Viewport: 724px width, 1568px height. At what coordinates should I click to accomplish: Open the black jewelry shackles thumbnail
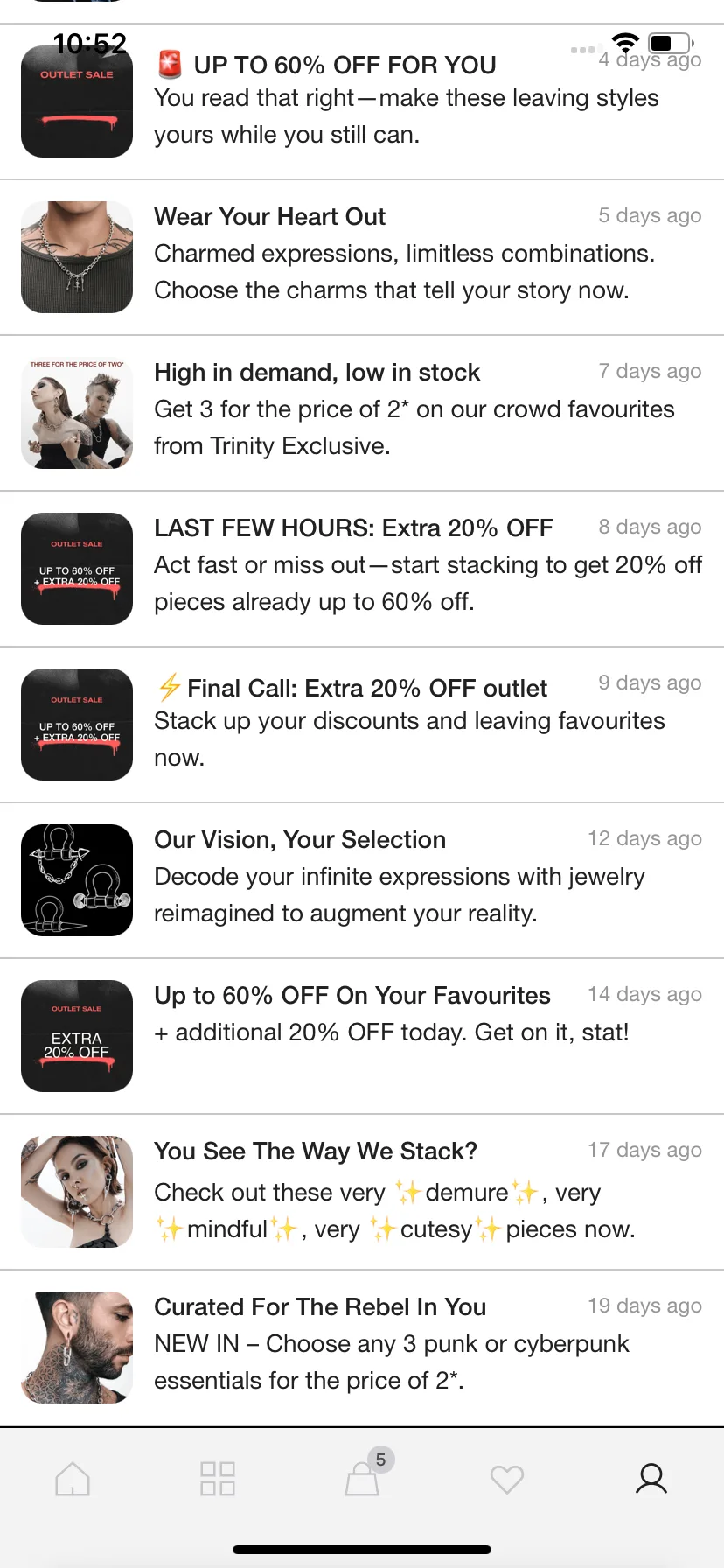77,880
